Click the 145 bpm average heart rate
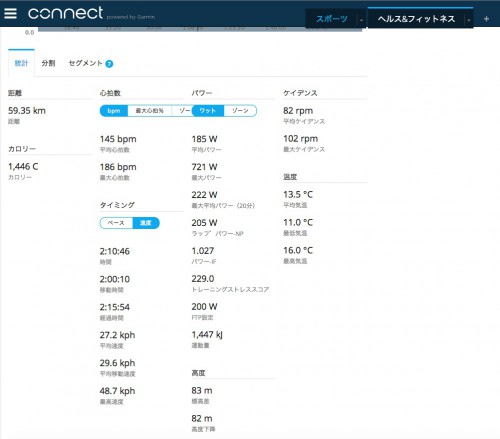This screenshot has height=439, width=500. coord(118,139)
